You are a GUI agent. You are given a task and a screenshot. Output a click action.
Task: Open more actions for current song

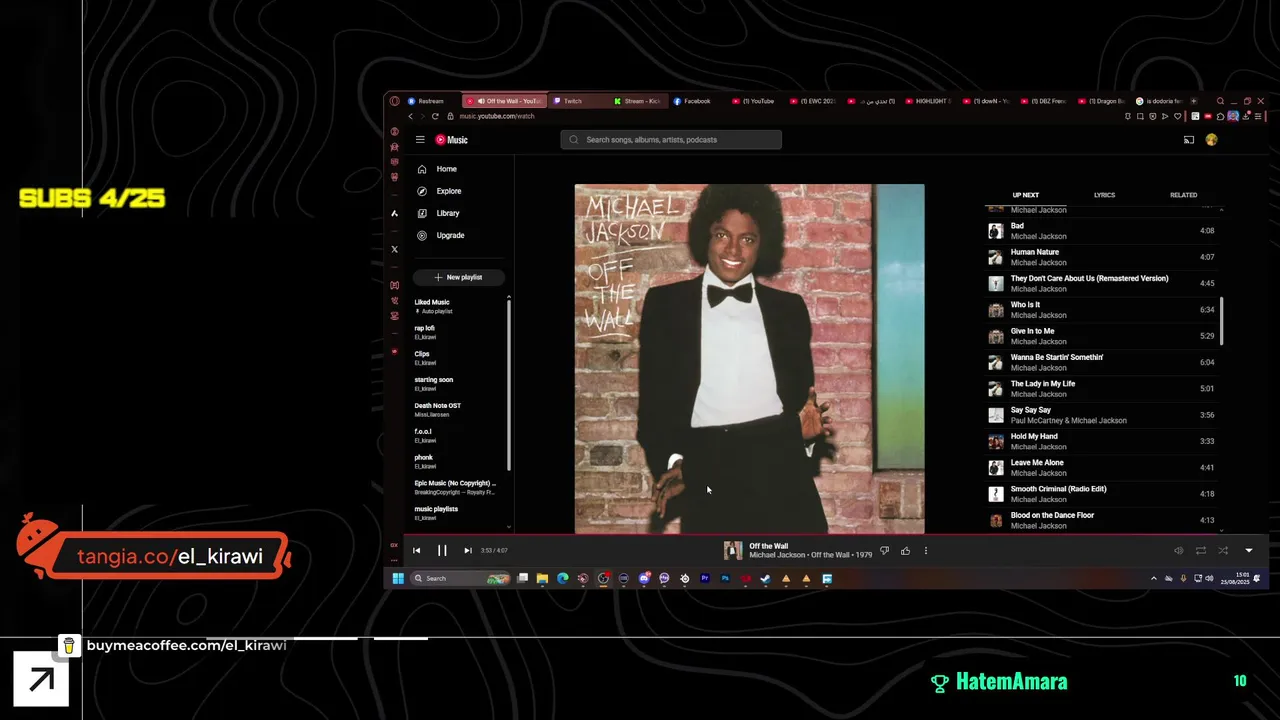coord(926,550)
